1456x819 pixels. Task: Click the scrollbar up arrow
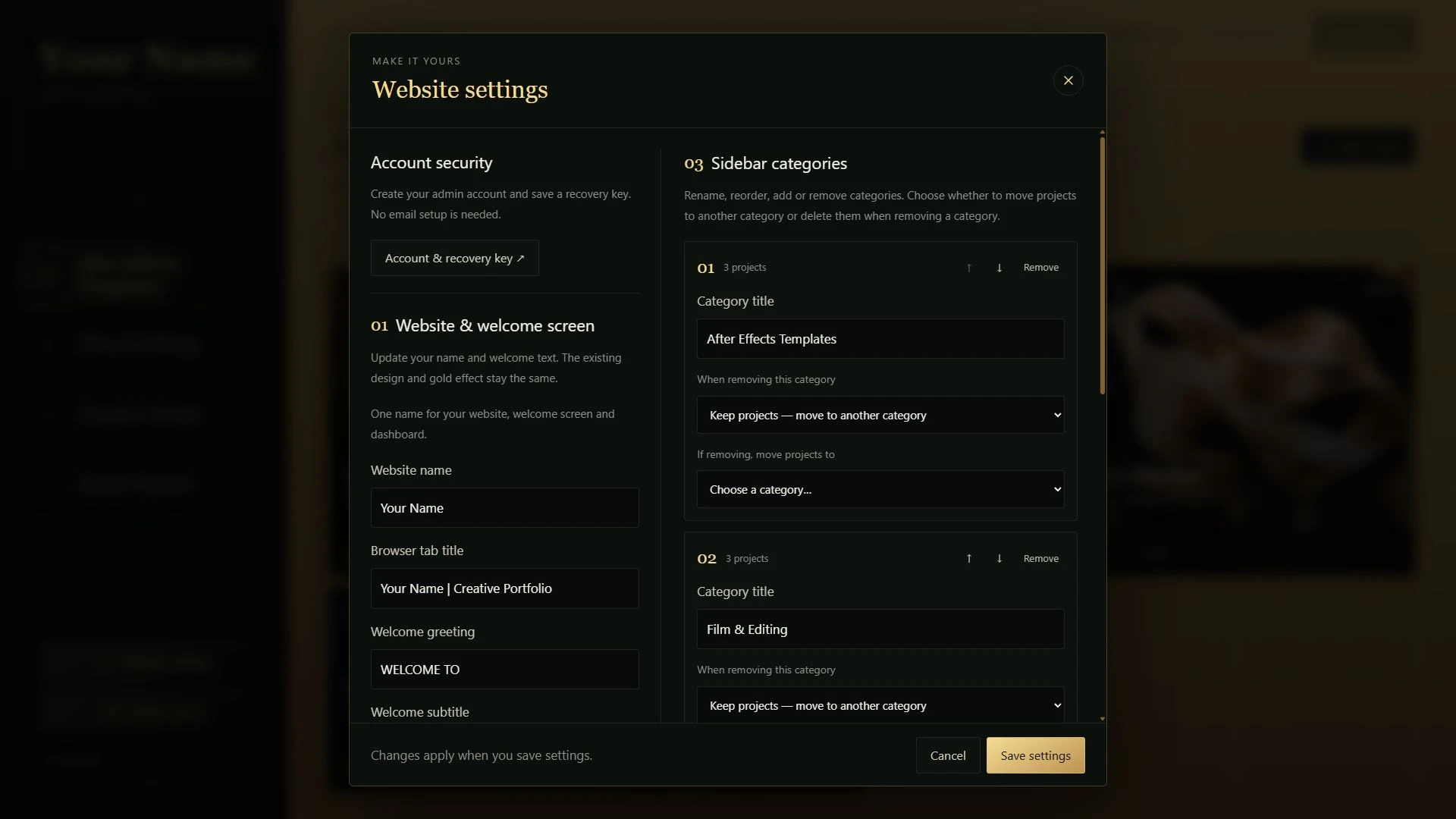[x=1102, y=133]
